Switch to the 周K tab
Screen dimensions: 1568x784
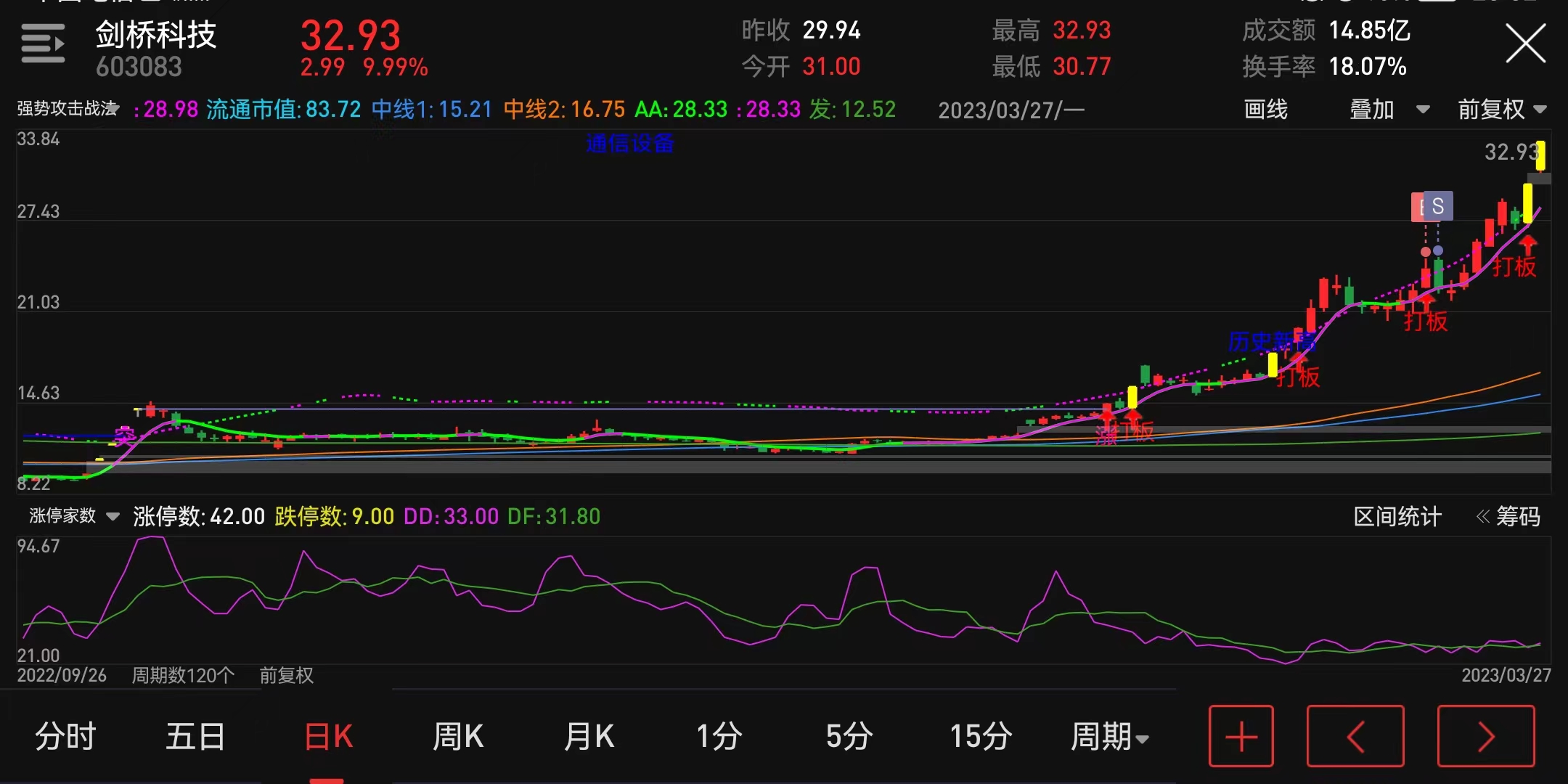pyautogui.click(x=457, y=736)
